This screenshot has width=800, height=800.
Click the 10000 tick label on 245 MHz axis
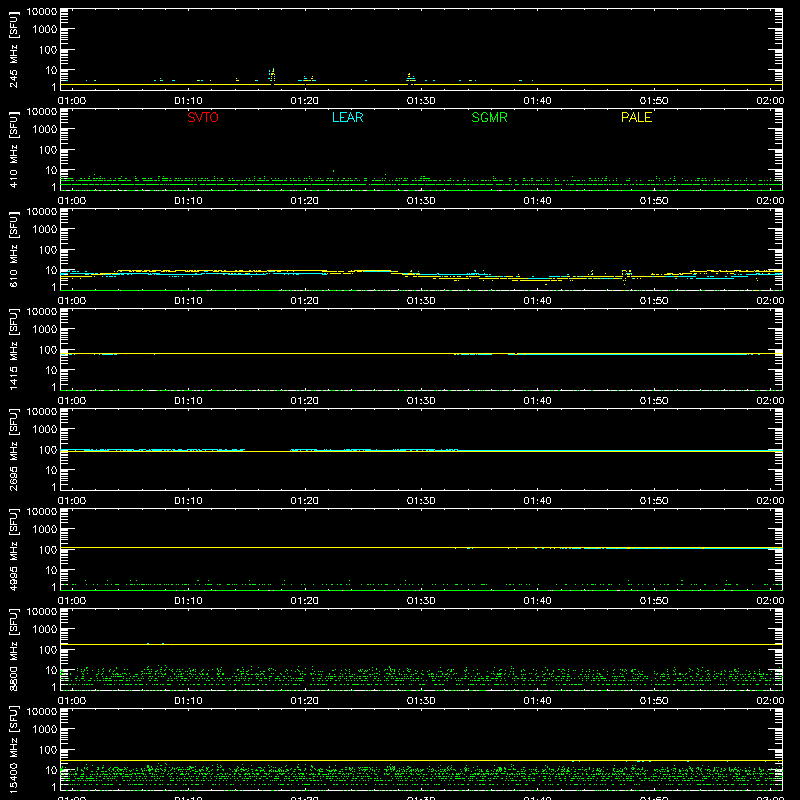point(42,12)
